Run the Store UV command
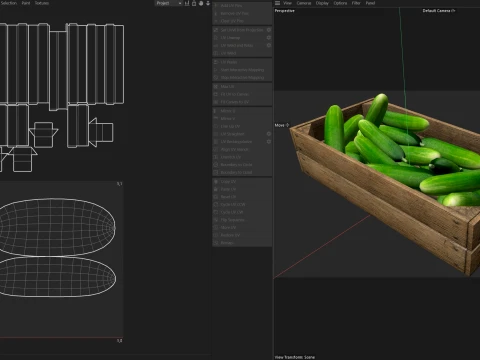This screenshot has width=480, height=360. (x=242, y=227)
